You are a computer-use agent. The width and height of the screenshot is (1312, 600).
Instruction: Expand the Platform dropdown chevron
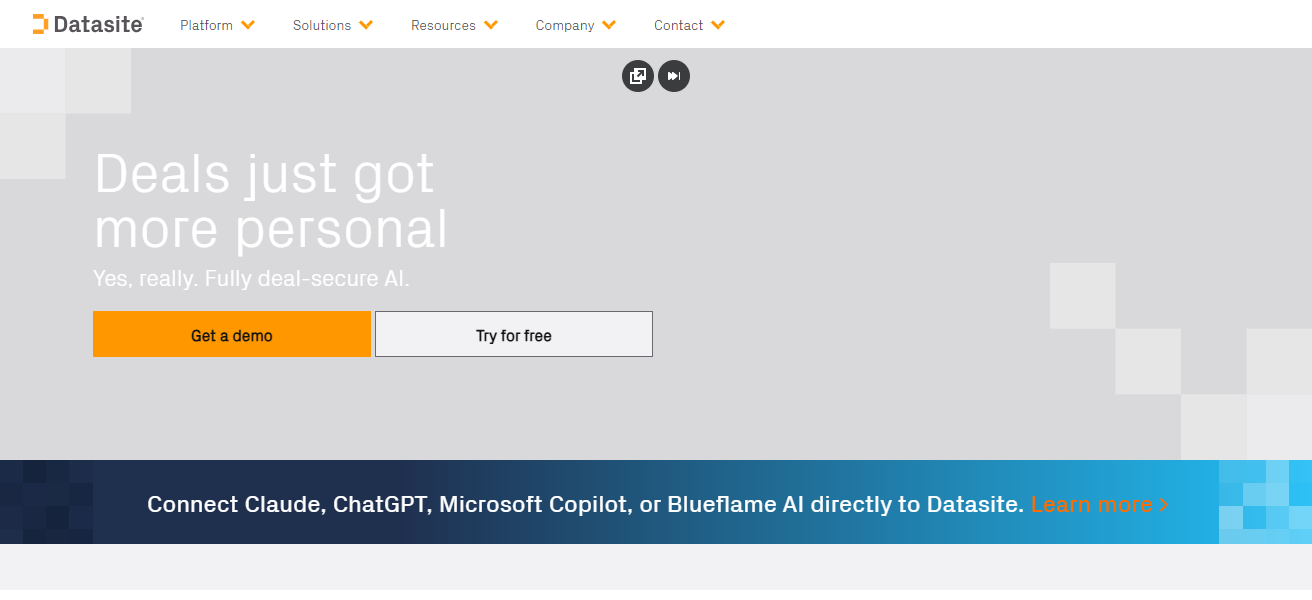click(x=248, y=25)
